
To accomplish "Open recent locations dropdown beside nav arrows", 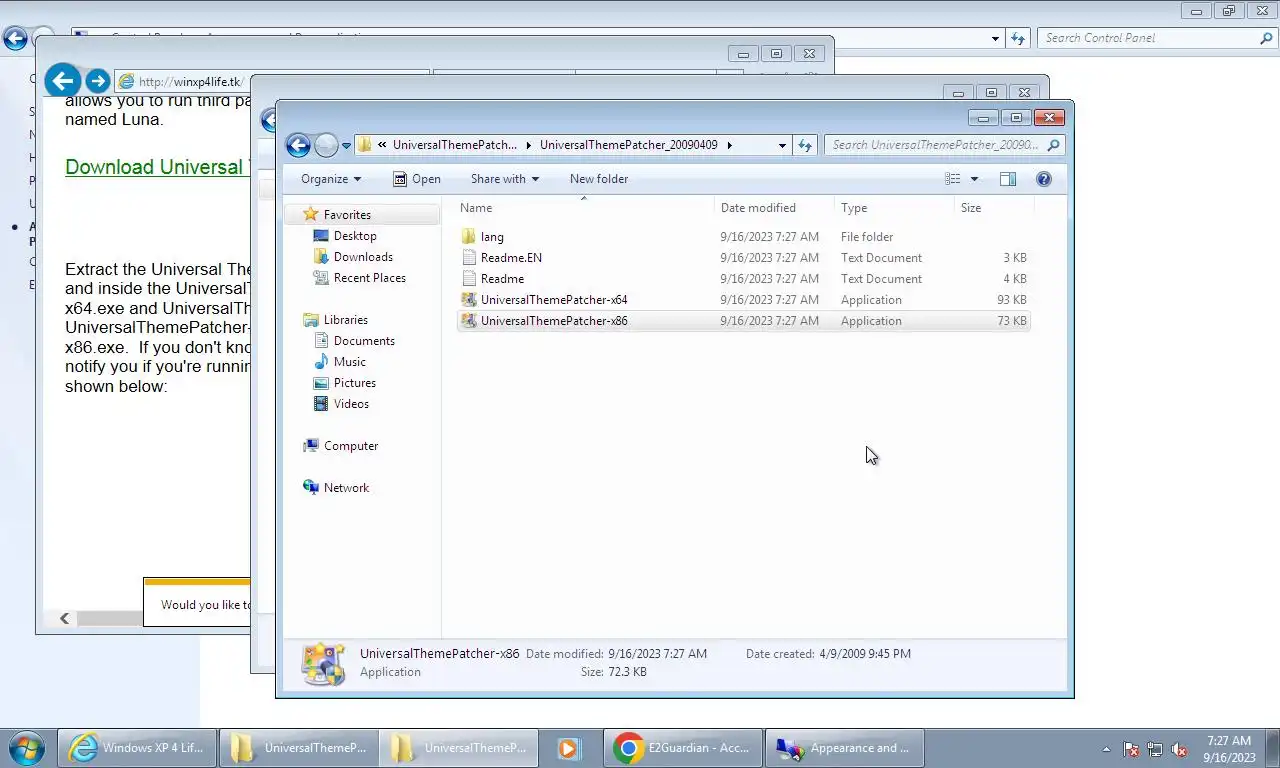I will coord(347,146).
